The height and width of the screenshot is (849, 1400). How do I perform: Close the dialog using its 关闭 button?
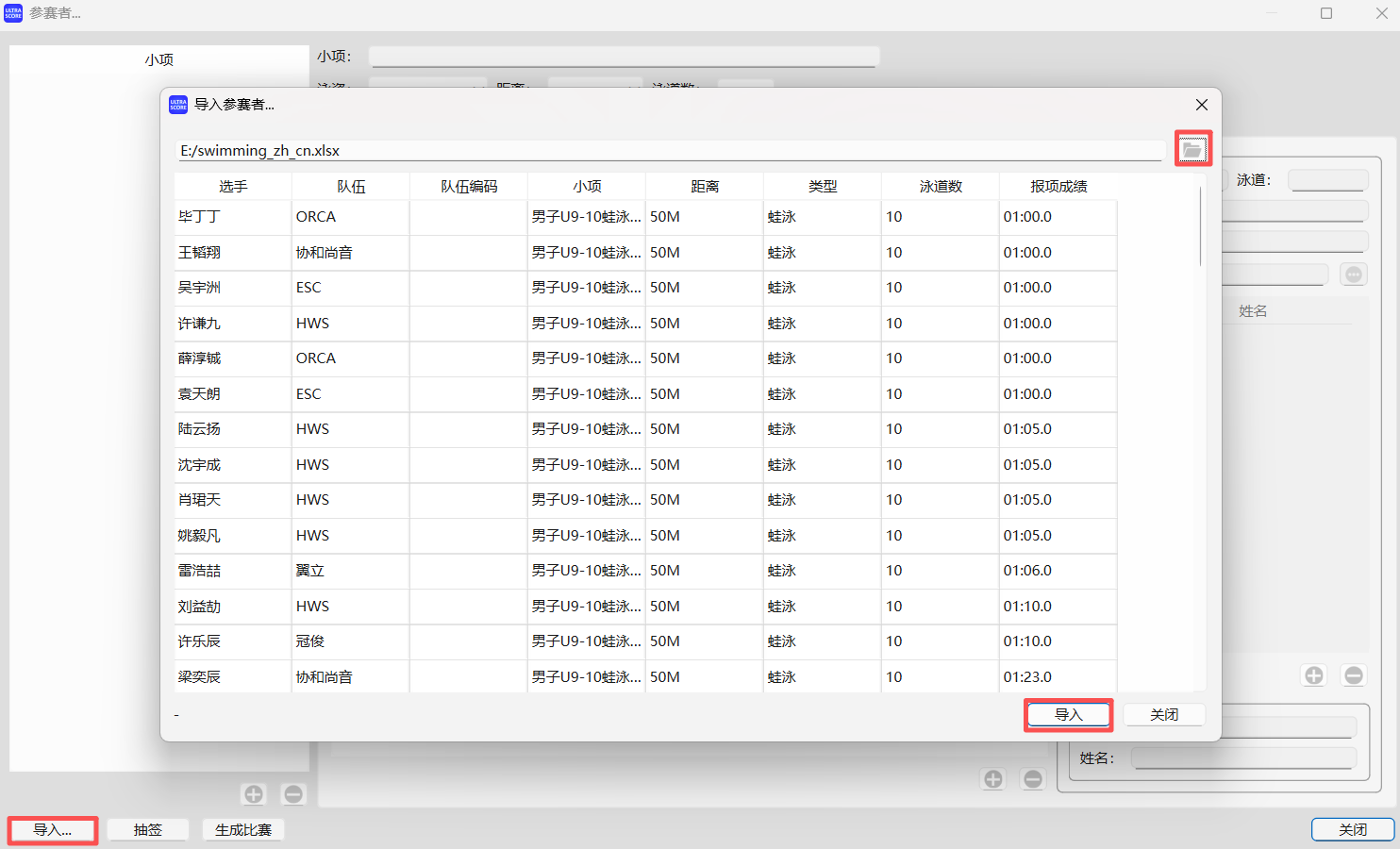coord(1163,714)
